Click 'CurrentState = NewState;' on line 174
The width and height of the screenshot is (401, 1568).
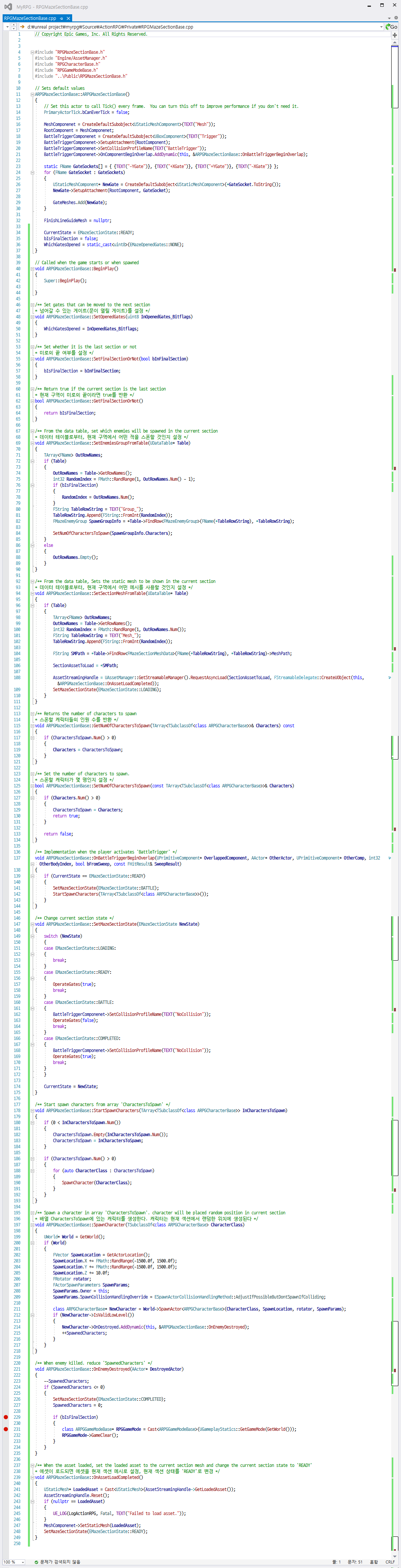pos(71,1086)
